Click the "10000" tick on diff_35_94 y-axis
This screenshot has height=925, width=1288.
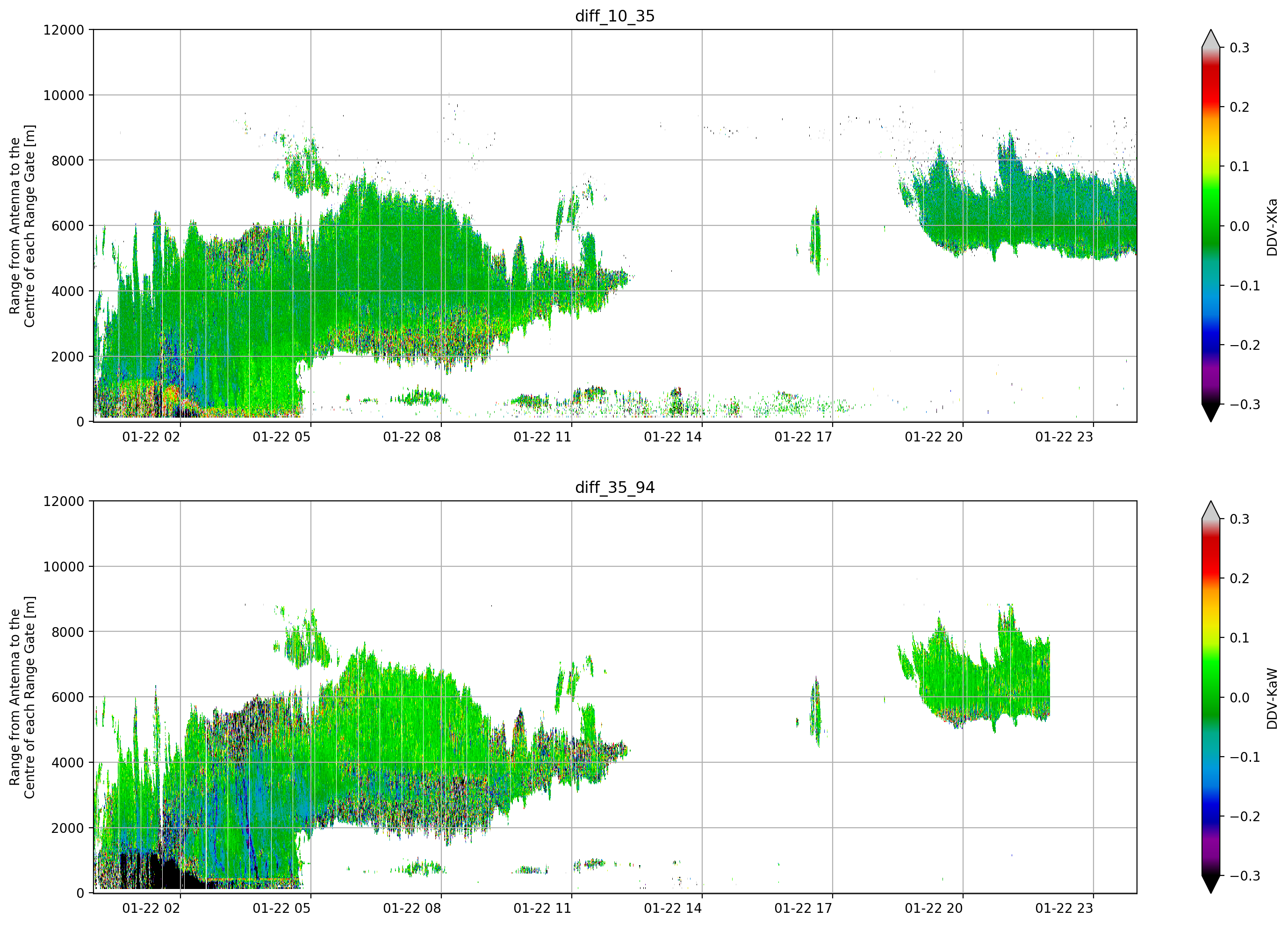pyautogui.click(x=64, y=566)
